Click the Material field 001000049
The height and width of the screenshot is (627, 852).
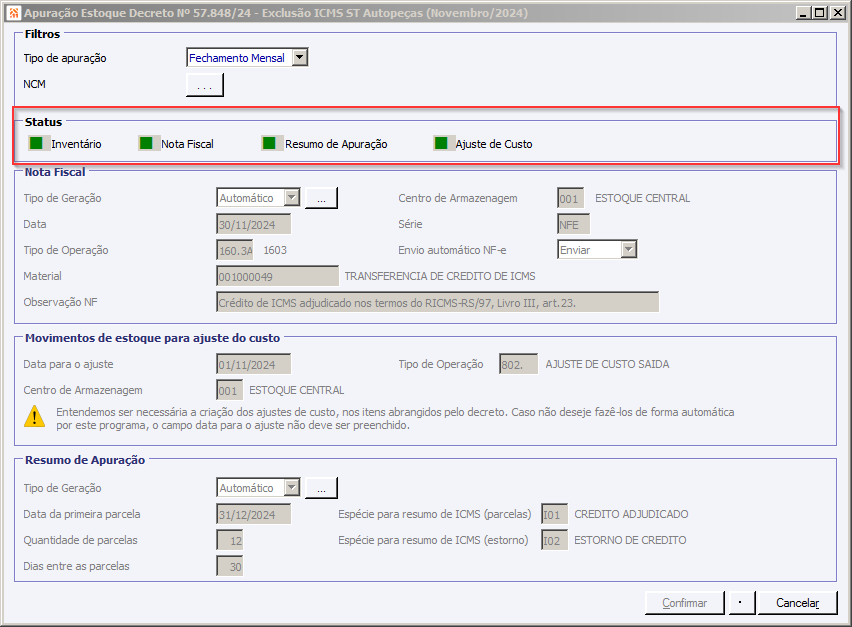point(277,276)
